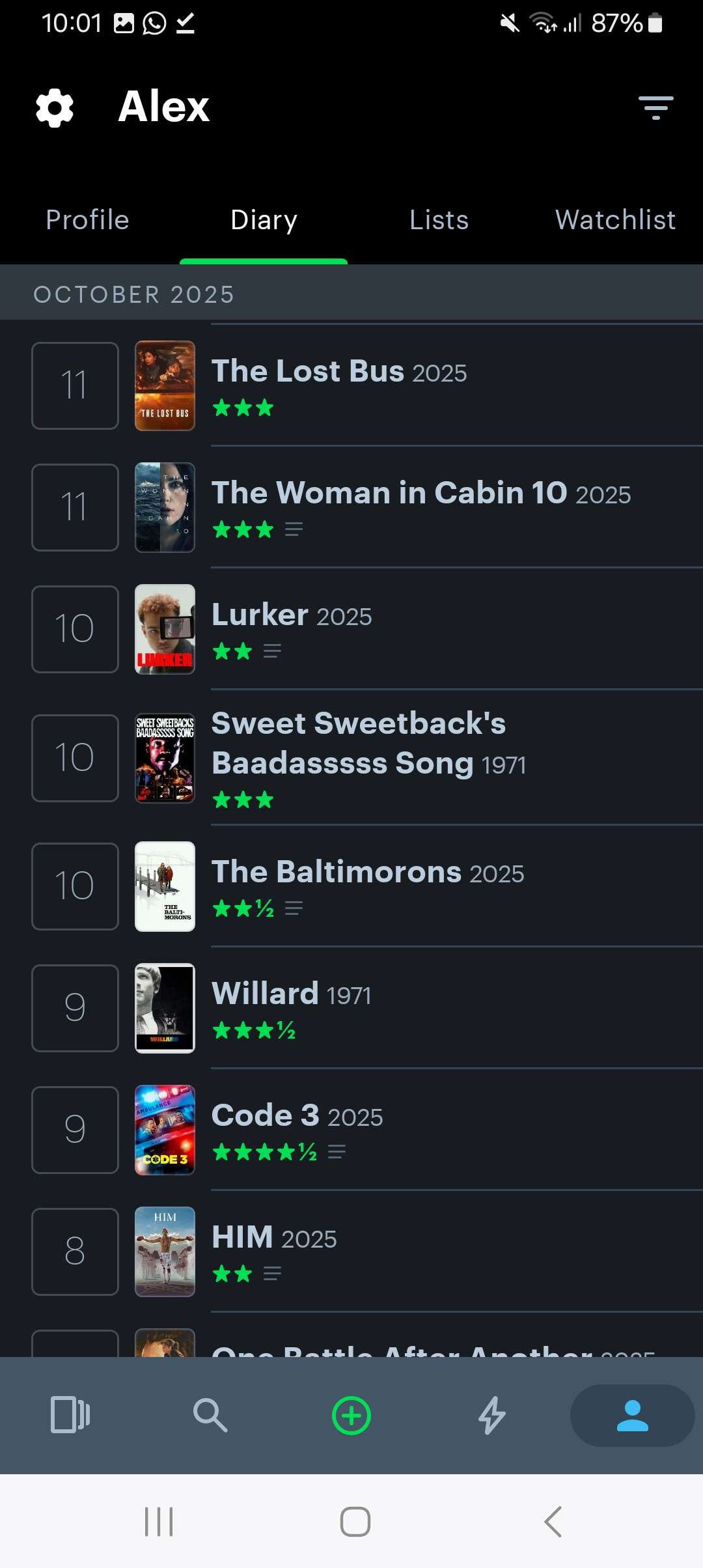This screenshot has width=703, height=1568.
Task: Open The Lost Bus diary entry
Action: click(339, 372)
